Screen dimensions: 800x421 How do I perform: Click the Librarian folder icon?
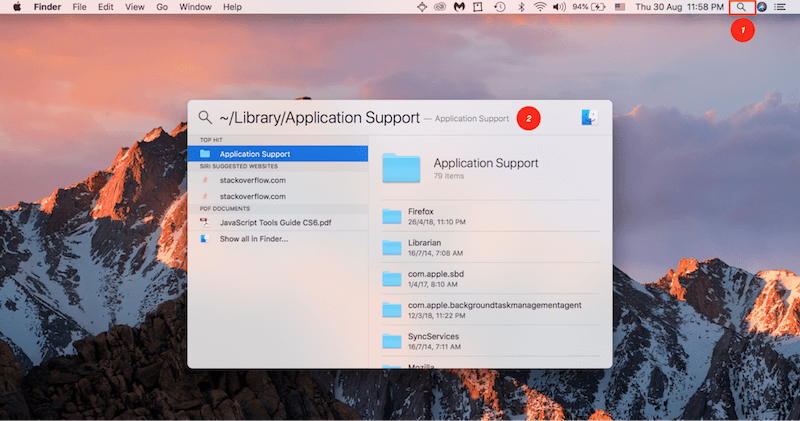click(x=392, y=247)
